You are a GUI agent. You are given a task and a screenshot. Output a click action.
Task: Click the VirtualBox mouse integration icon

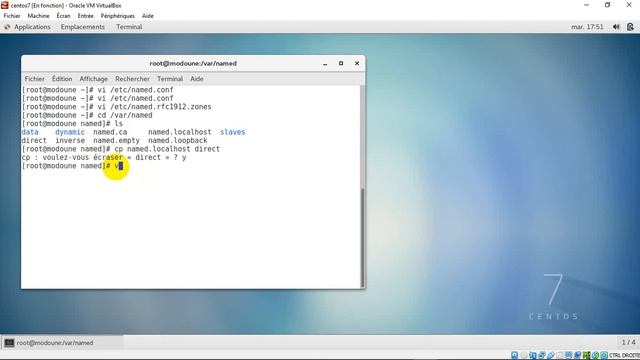[x=596, y=356]
